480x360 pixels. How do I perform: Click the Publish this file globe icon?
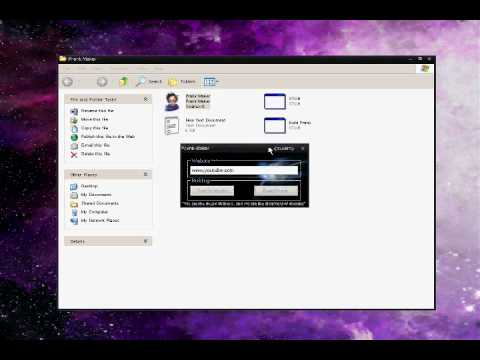[74, 137]
